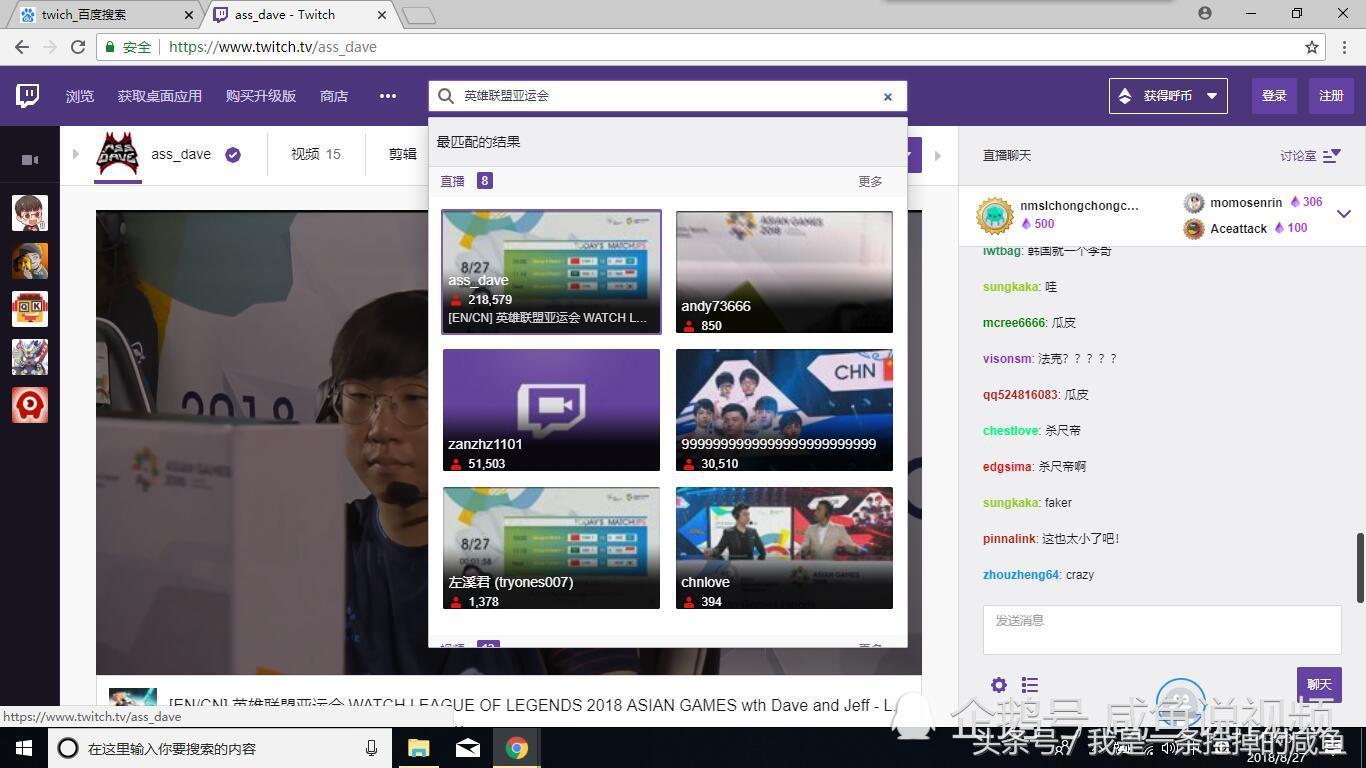The width and height of the screenshot is (1366, 768).
Task: Open the 浏览 browse menu
Action: coord(80,96)
